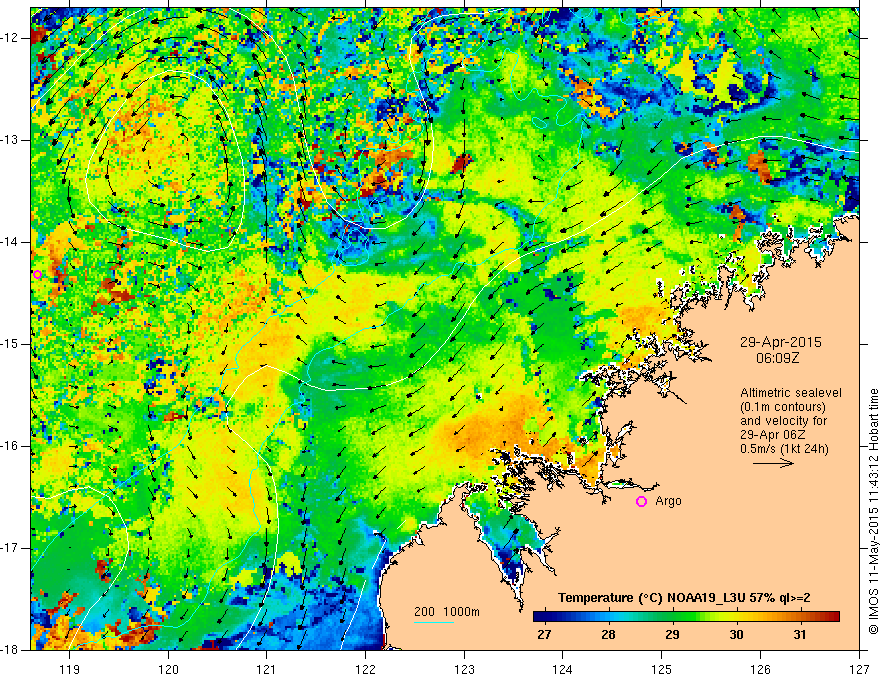Click the cyan 200 1000m bathymetry line sample
This screenshot has height=680, width=880.
pyautogui.click(x=434, y=622)
